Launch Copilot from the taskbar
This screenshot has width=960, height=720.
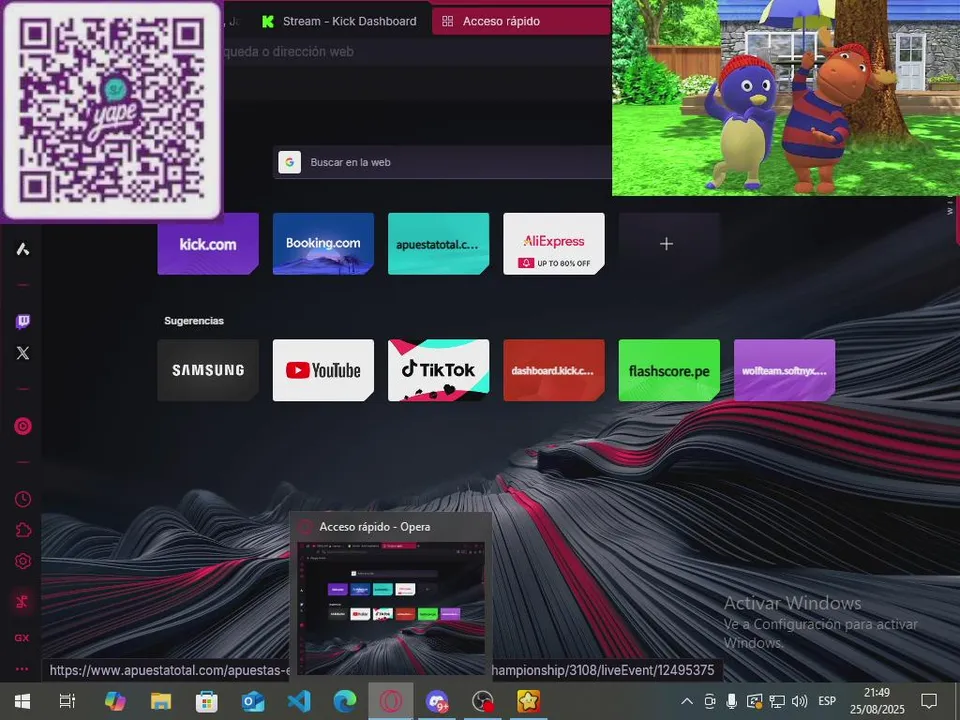tap(114, 701)
